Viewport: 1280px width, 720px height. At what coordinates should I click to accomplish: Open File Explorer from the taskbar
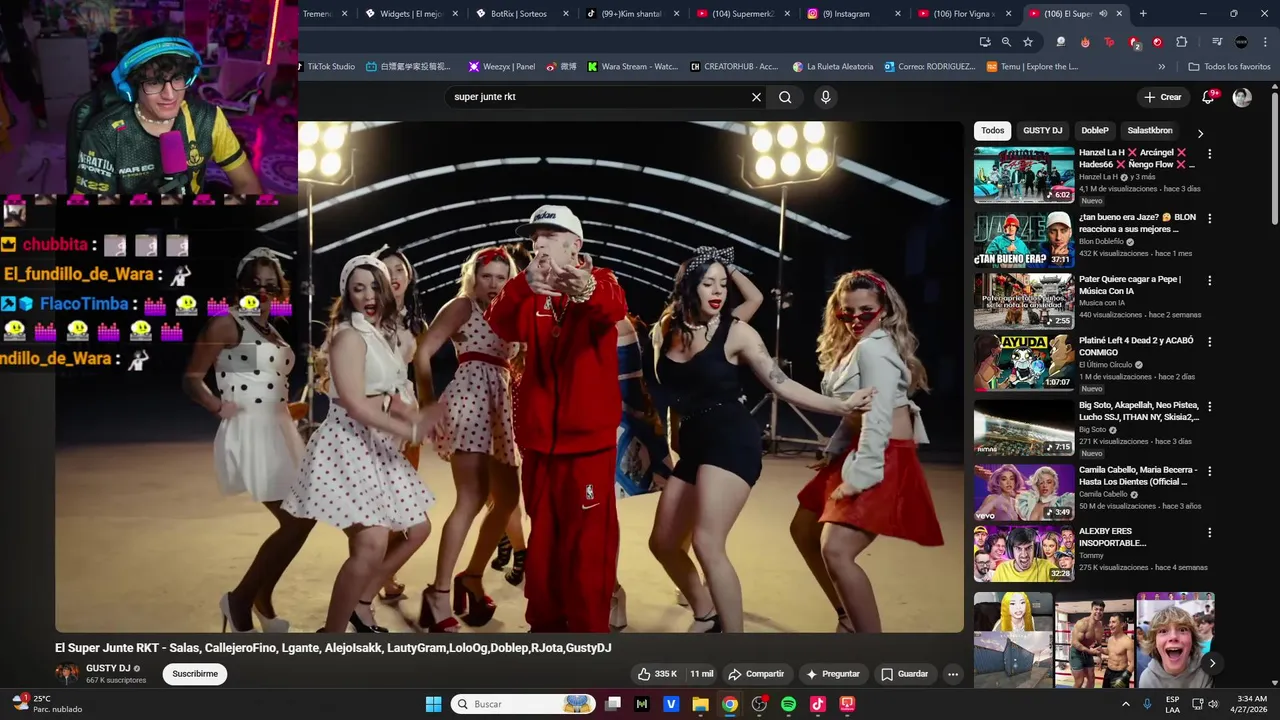(701, 704)
